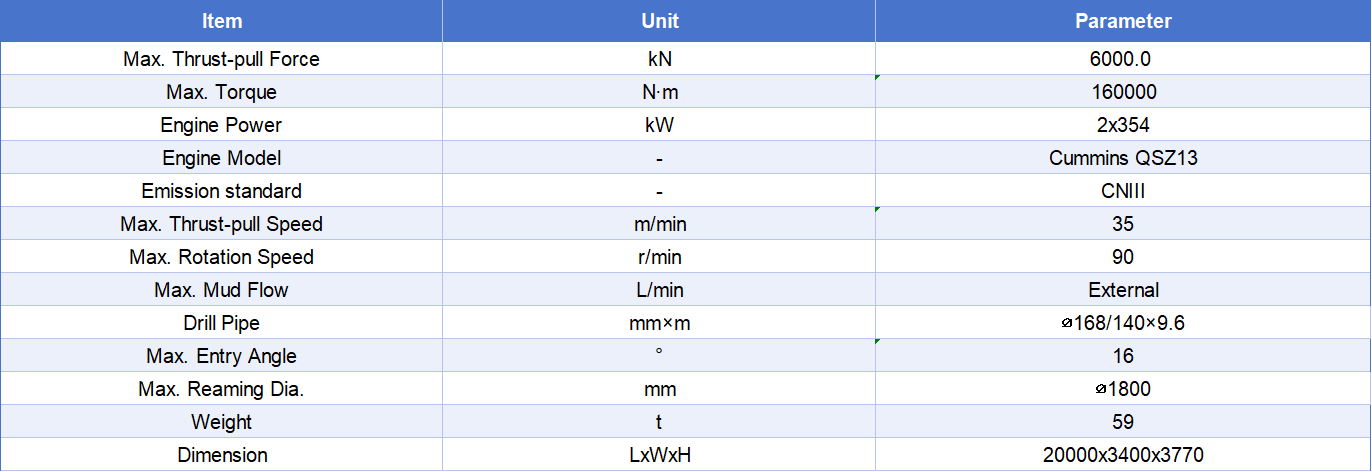
Task: Select the Unit column header
Action: coord(659,21)
